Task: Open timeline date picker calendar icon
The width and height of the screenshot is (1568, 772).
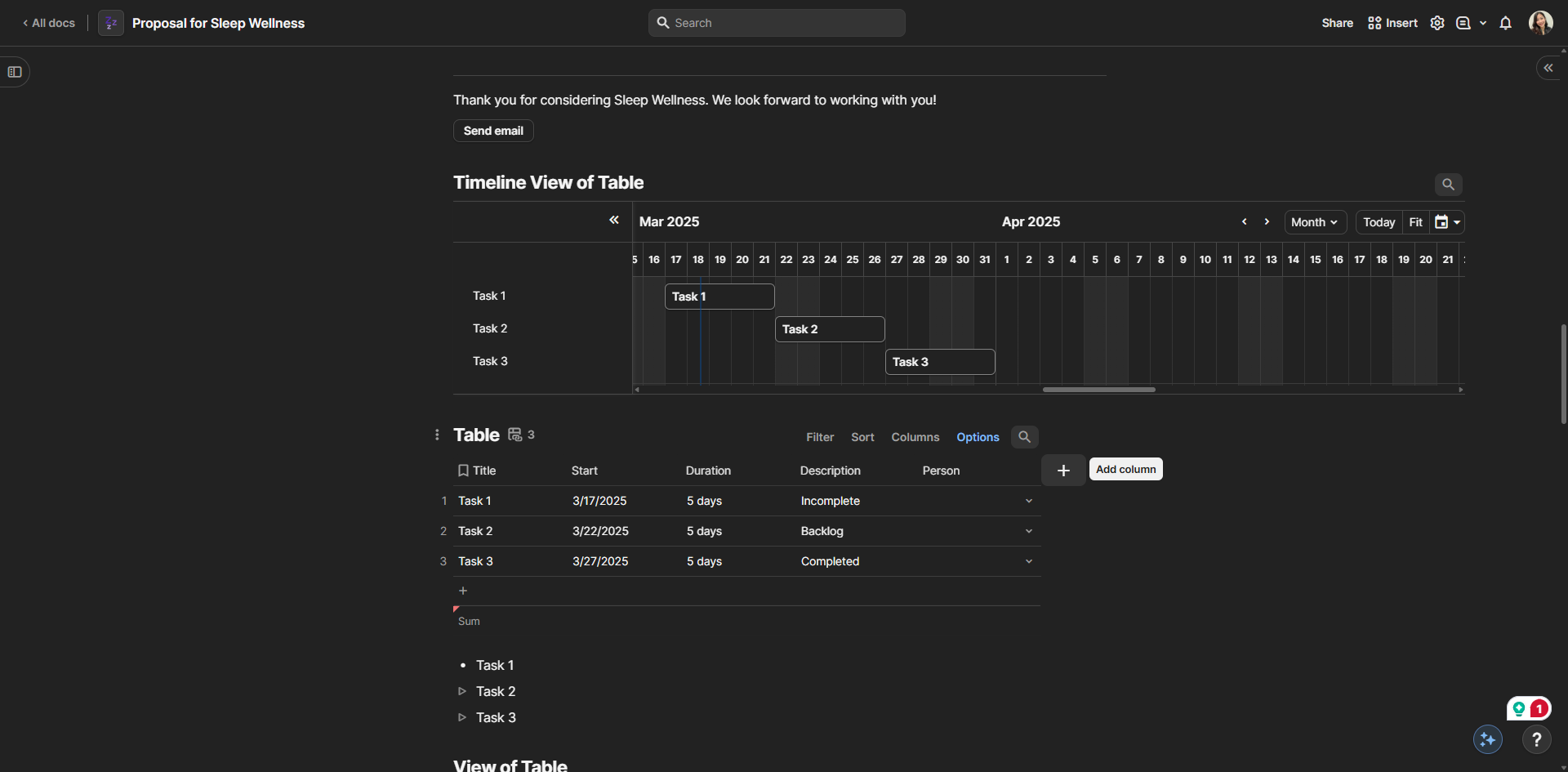Action: point(1447,222)
